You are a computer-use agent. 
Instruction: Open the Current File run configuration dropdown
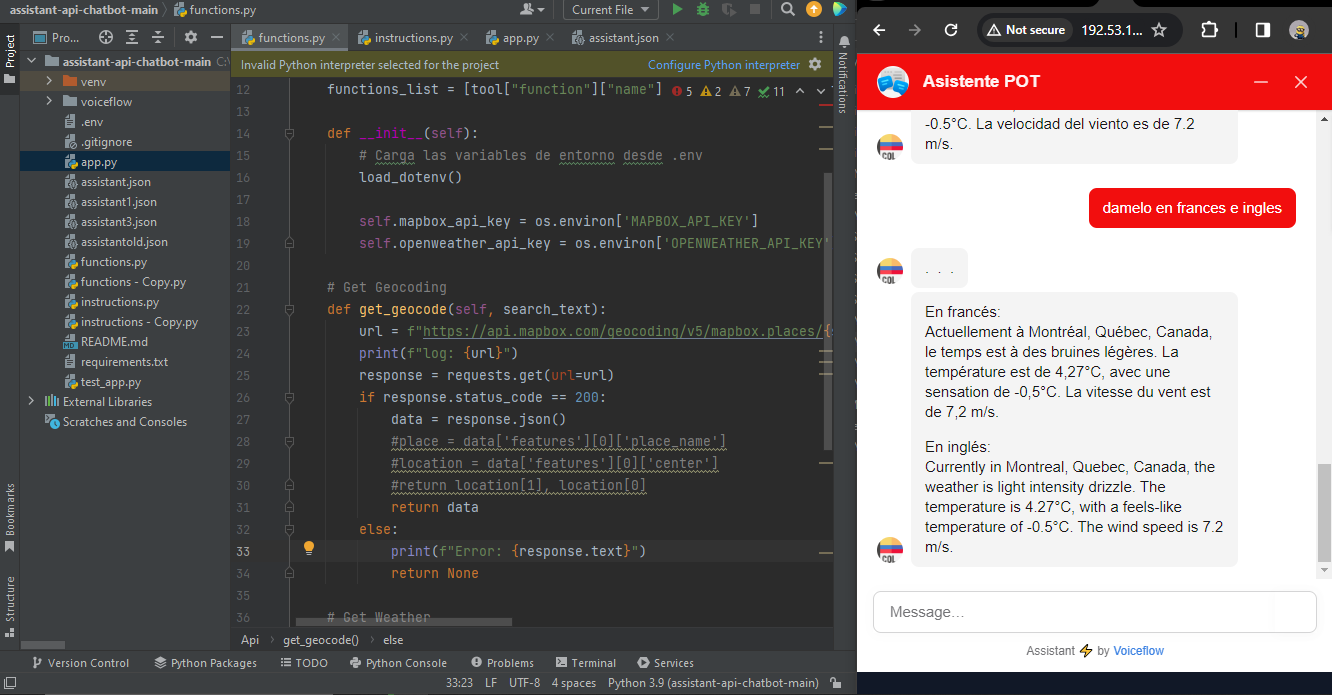pos(610,10)
